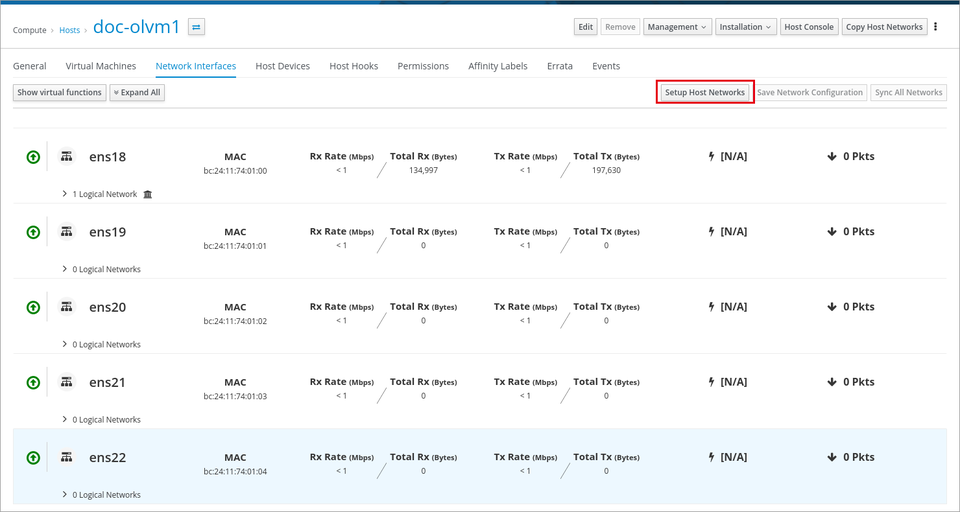Click the drops down-arrow icon for ens20
The width and height of the screenshot is (960, 512).
[x=831, y=307]
